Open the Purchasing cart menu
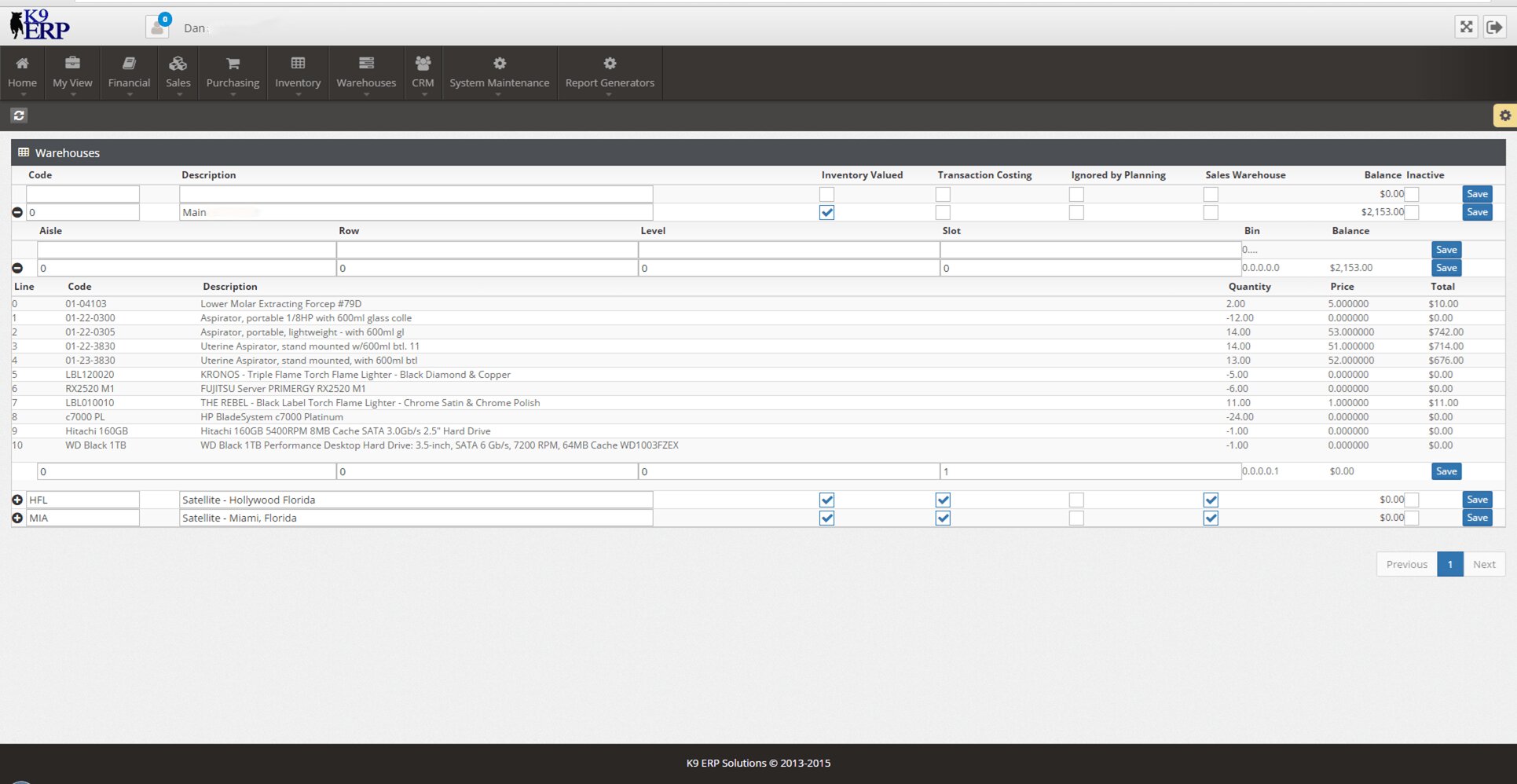Viewport: 1517px width, 784px height. (233, 72)
